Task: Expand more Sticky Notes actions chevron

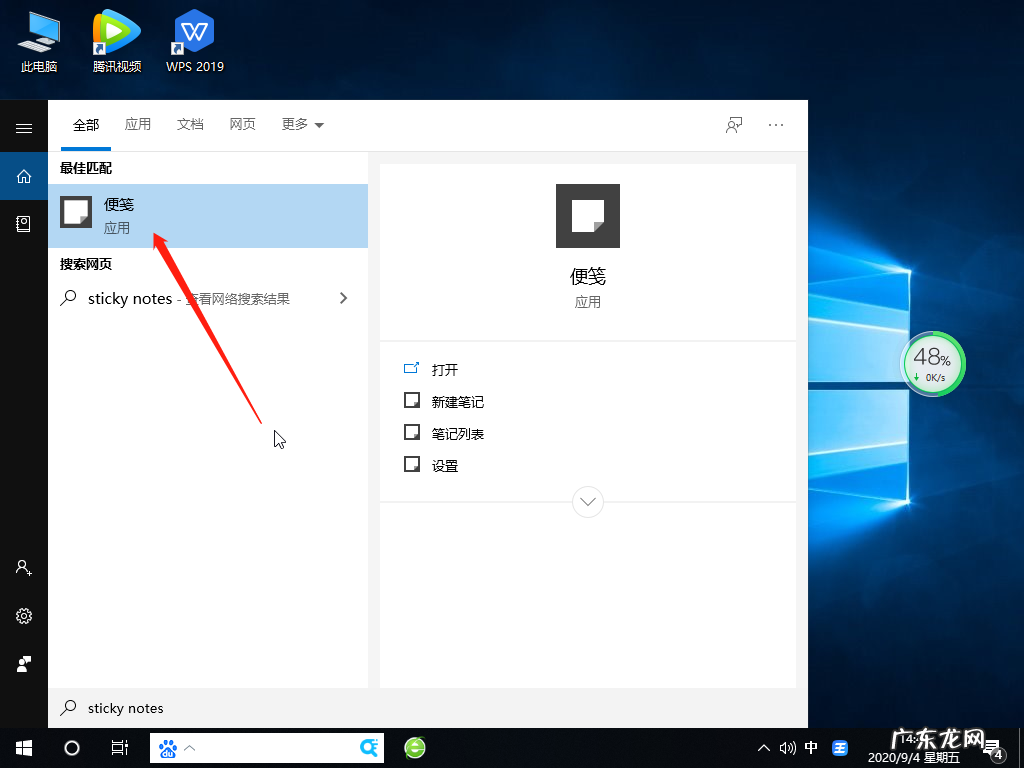Action: [x=587, y=501]
